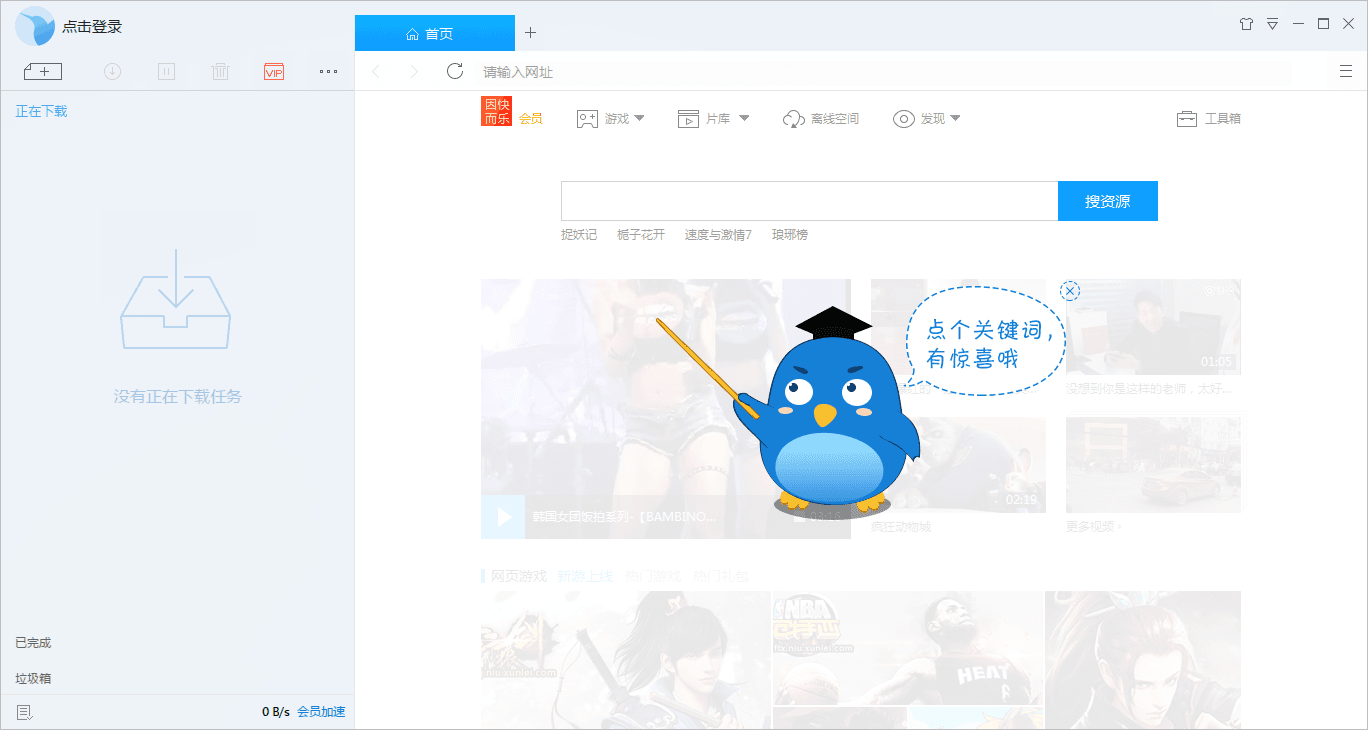Close the mascot tip bubble
This screenshot has width=1368, height=730.
[1070, 291]
